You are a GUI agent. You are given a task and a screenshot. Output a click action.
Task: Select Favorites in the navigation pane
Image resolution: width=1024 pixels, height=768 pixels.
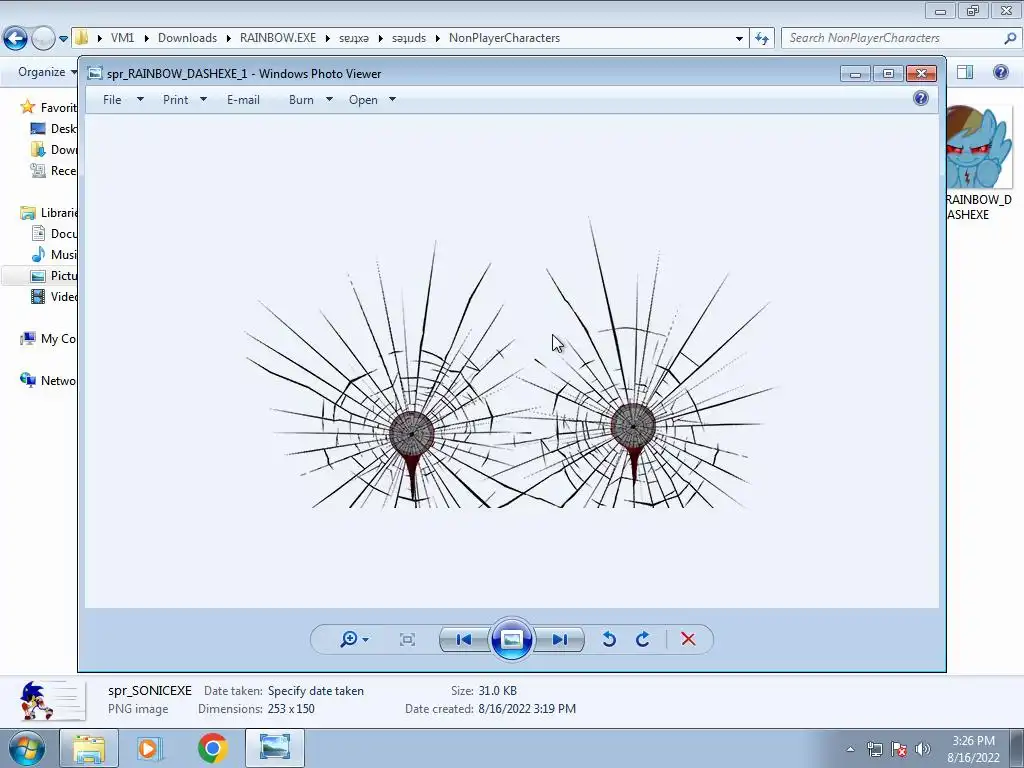click(x=48, y=108)
